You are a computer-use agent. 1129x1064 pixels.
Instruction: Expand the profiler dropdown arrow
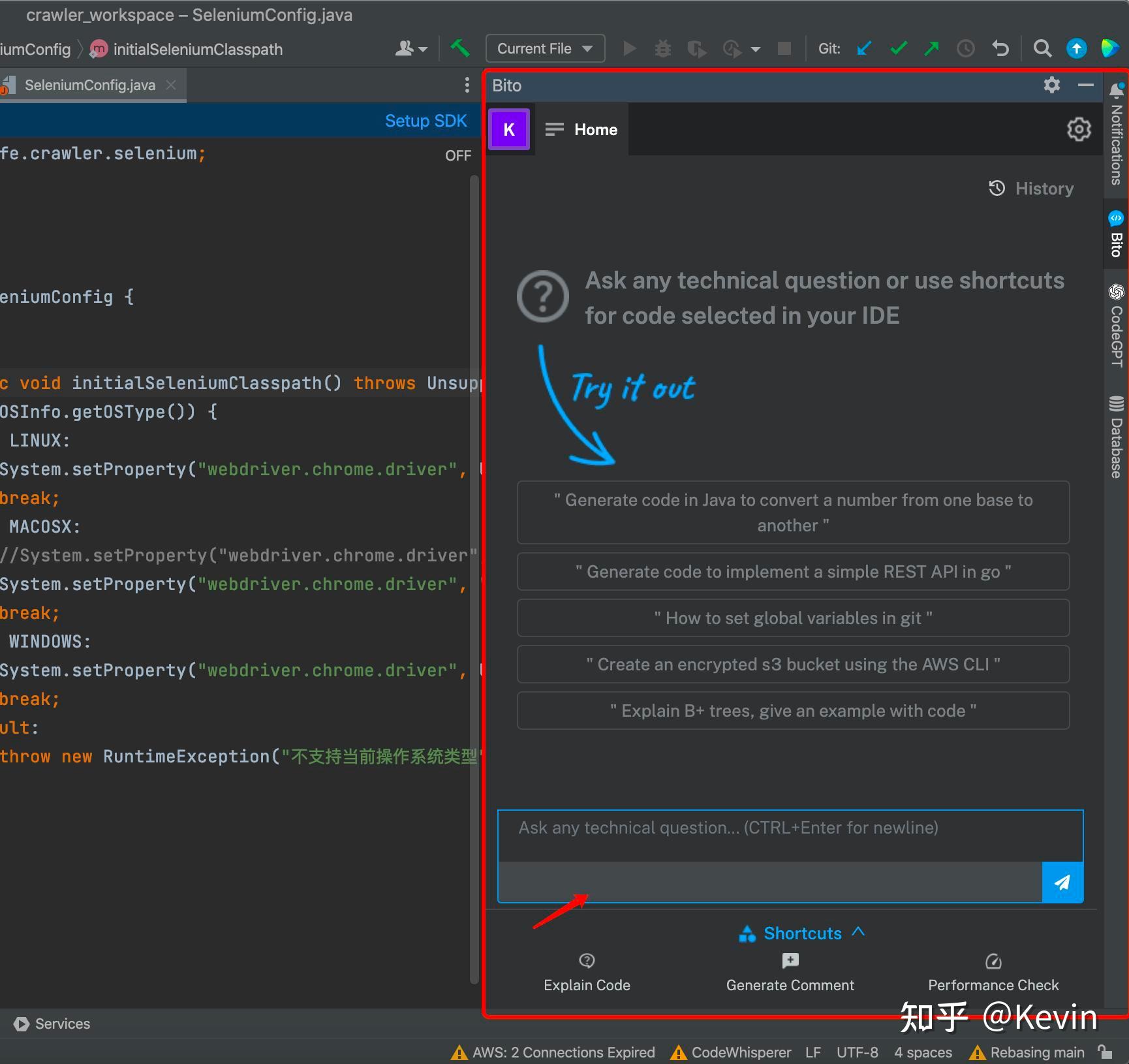(x=756, y=49)
